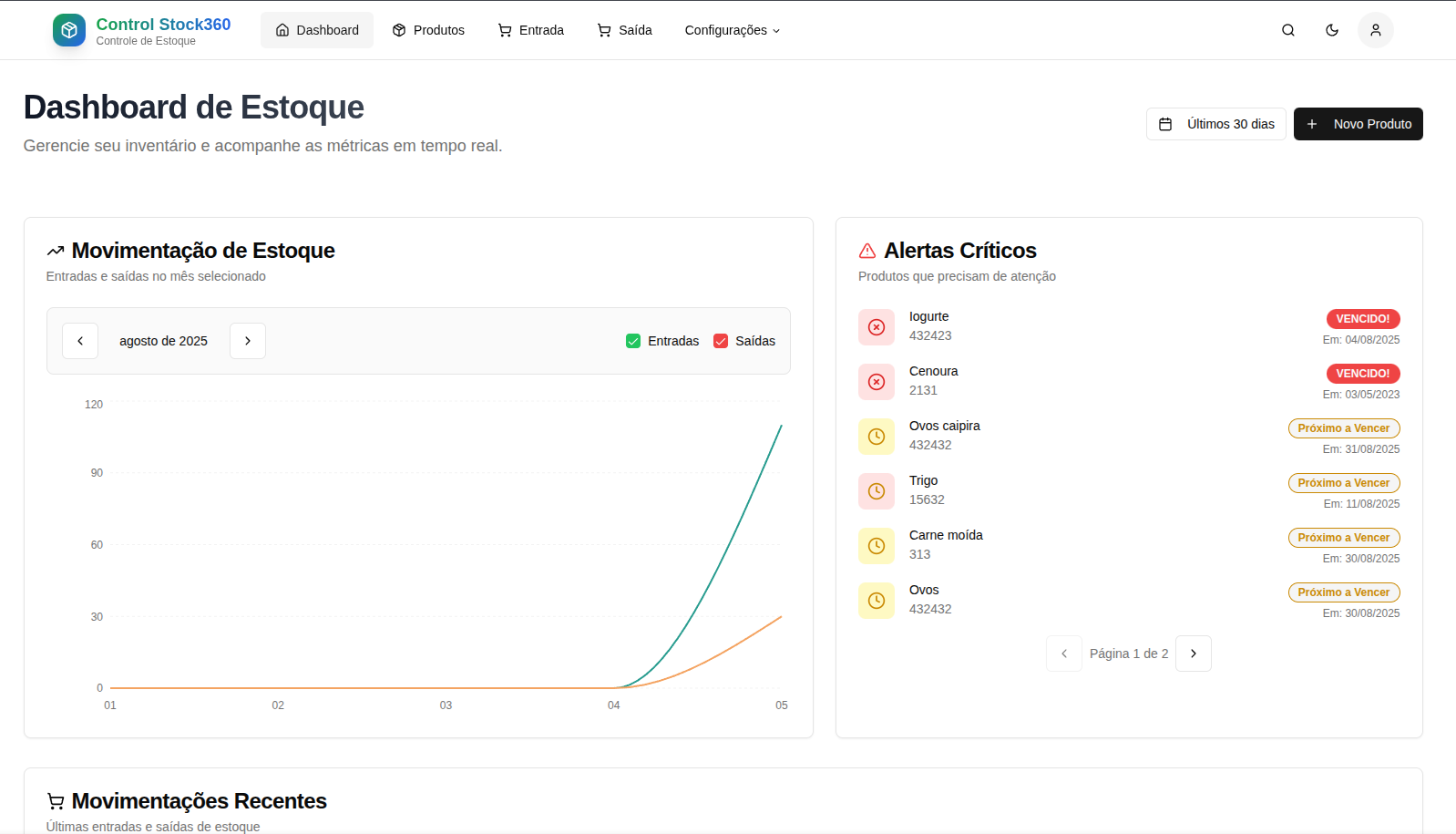The image size is (1456, 834).
Task: Go to previous month in chart
Action: click(80, 341)
